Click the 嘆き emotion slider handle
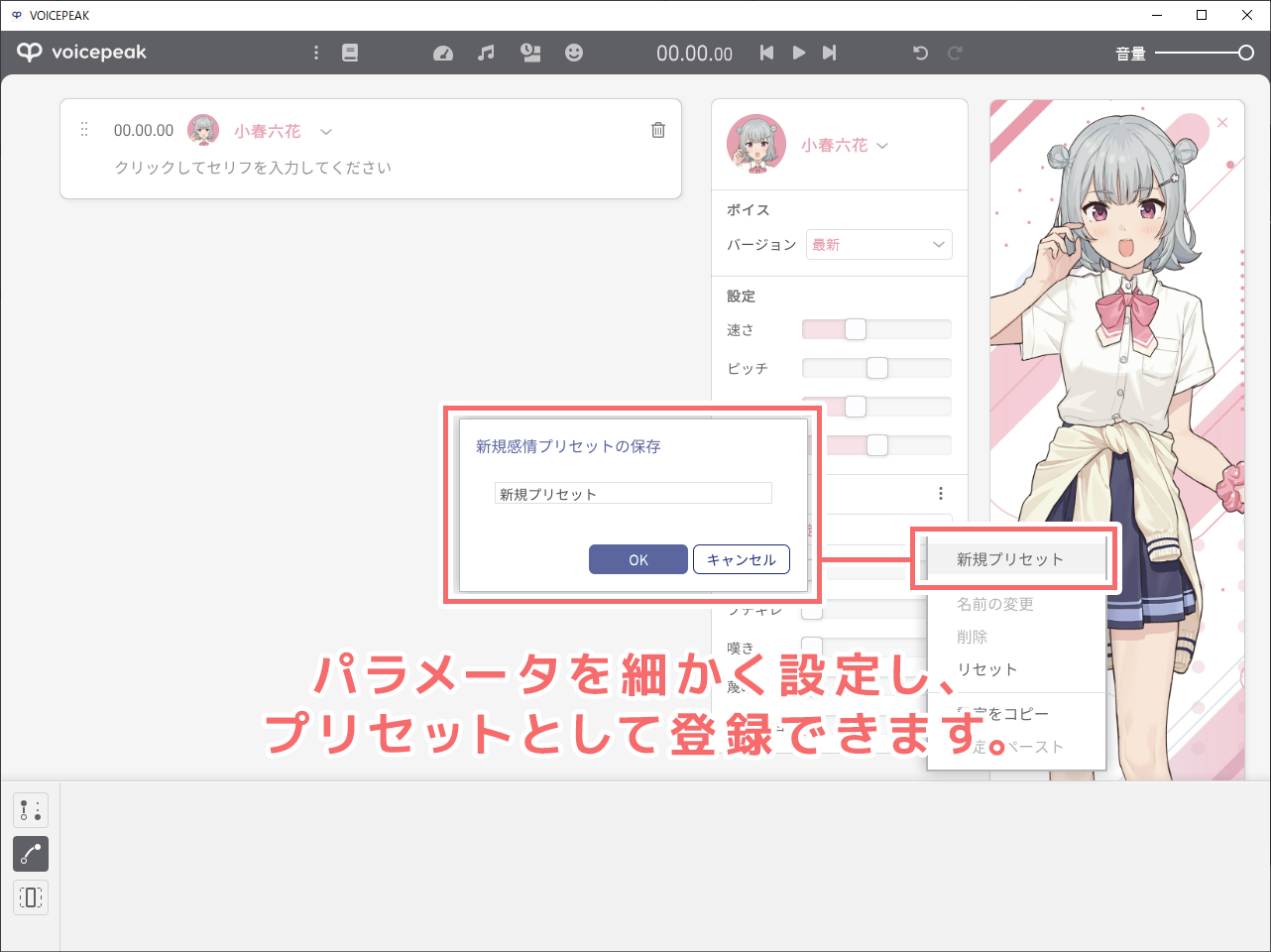This screenshot has height=952, width=1271. (x=812, y=647)
